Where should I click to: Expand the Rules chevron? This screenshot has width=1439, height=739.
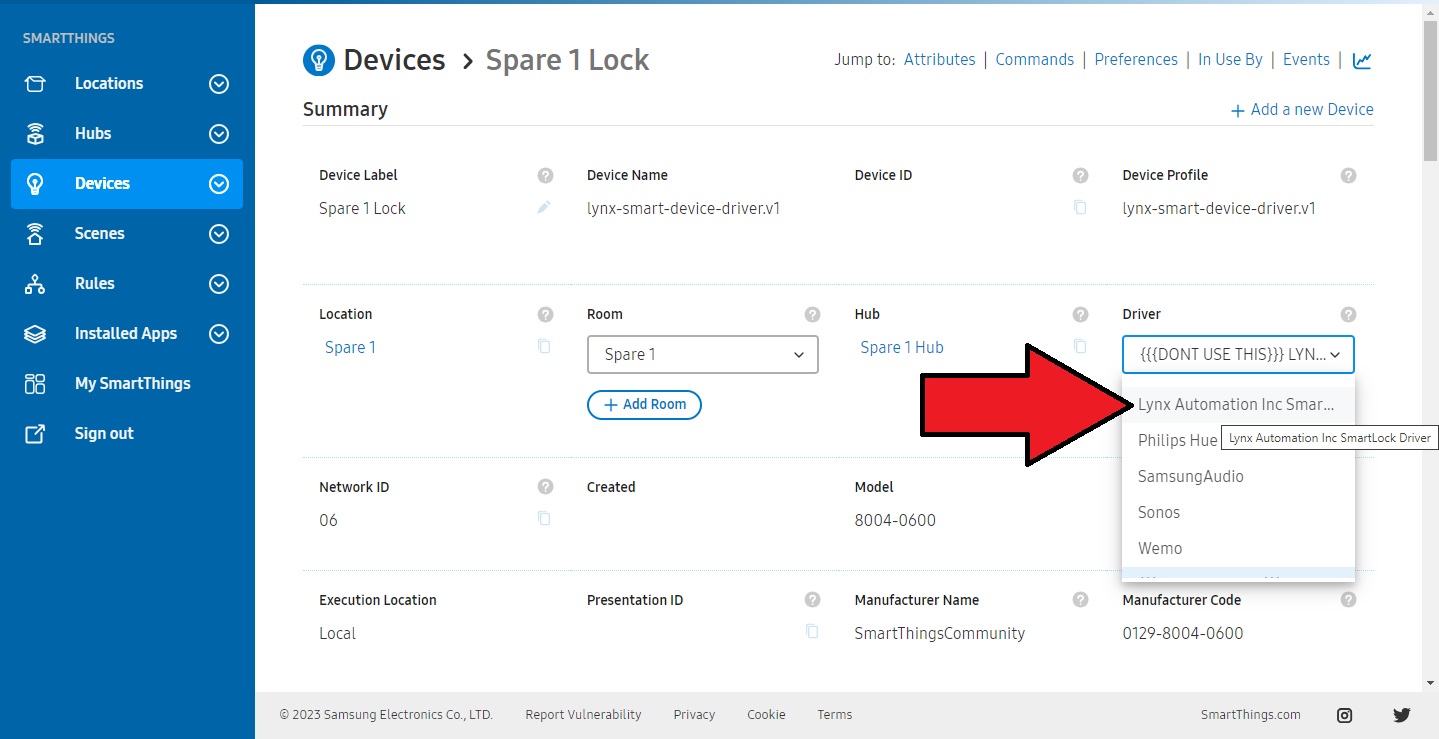pos(219,284)
